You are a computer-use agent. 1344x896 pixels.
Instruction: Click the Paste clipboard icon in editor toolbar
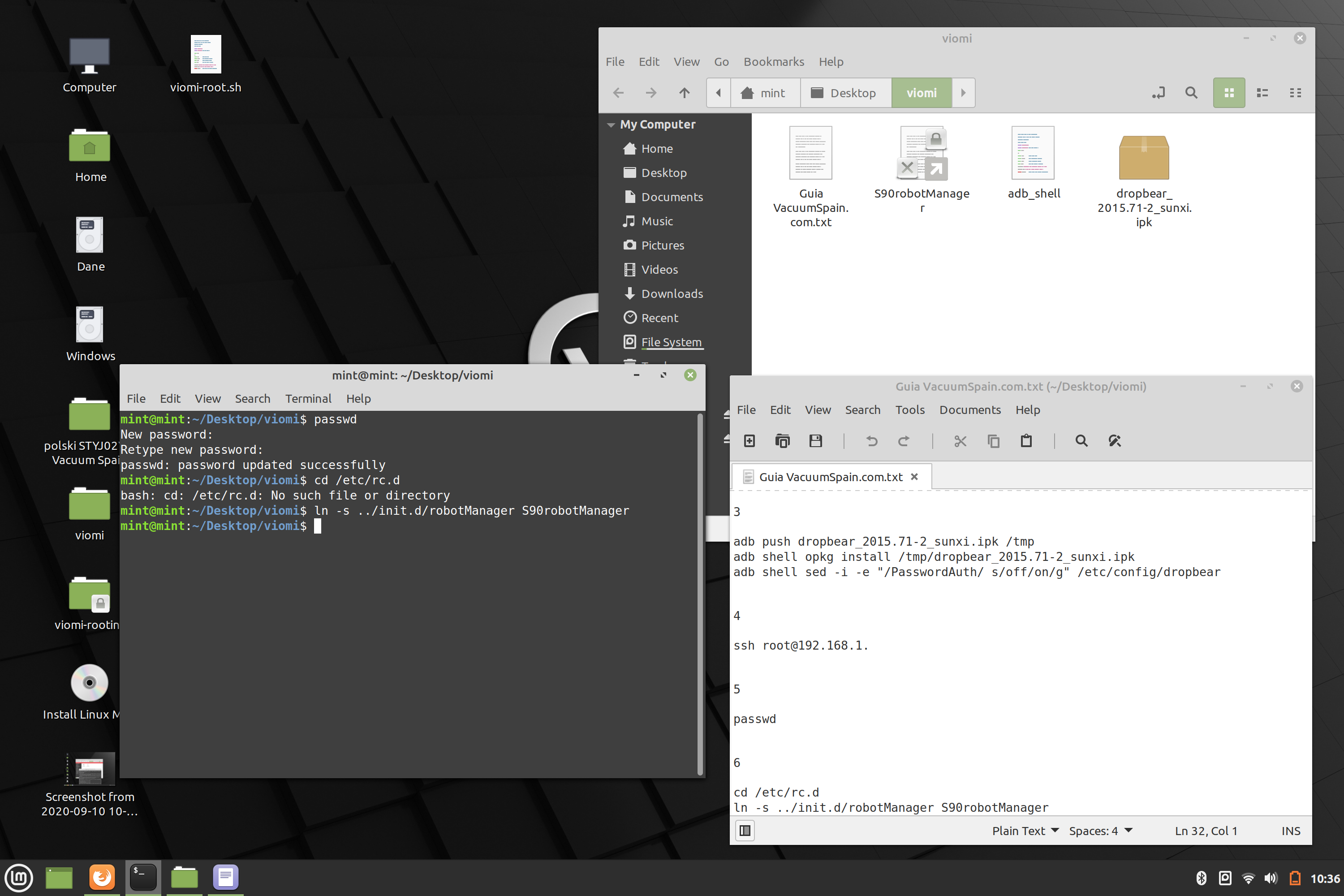pos(1026,440)
